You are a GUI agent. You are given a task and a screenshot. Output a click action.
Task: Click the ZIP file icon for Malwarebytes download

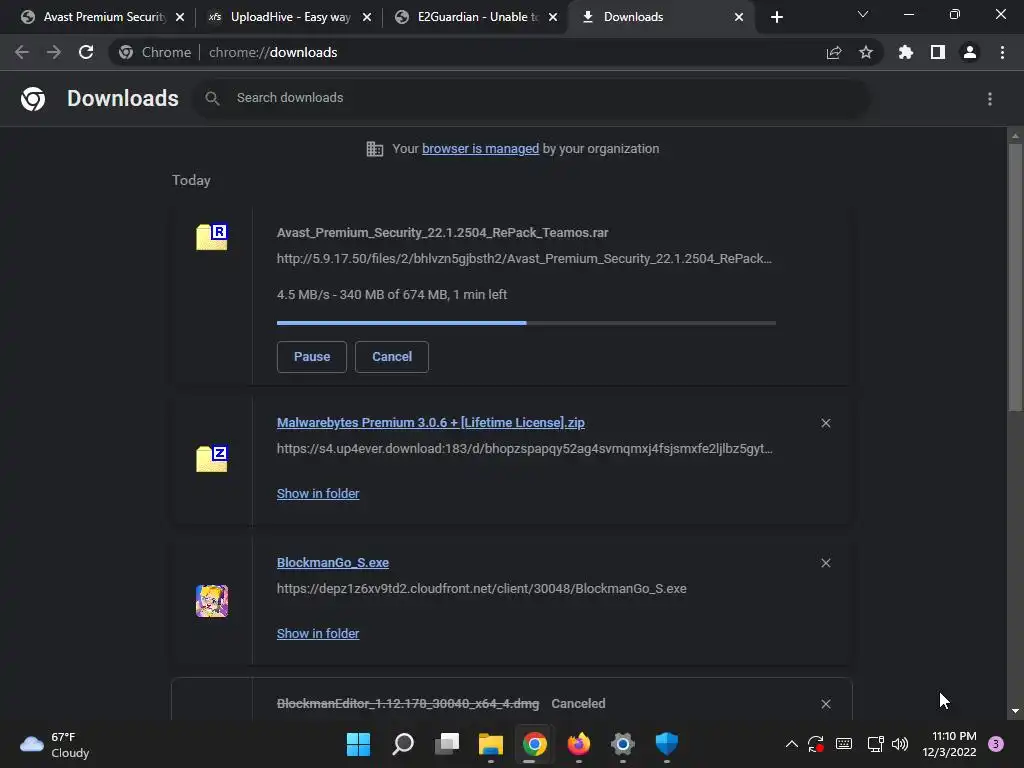click(212, 458)
